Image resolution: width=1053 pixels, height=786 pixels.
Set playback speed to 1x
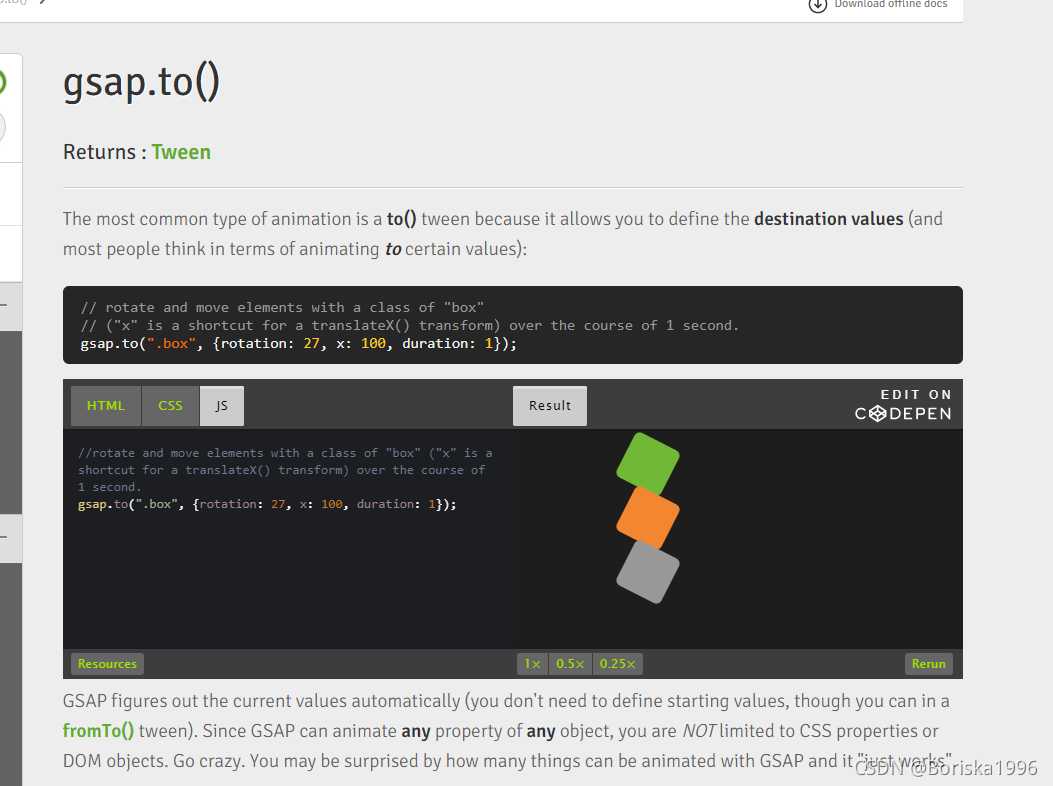[x=533, y=664]
